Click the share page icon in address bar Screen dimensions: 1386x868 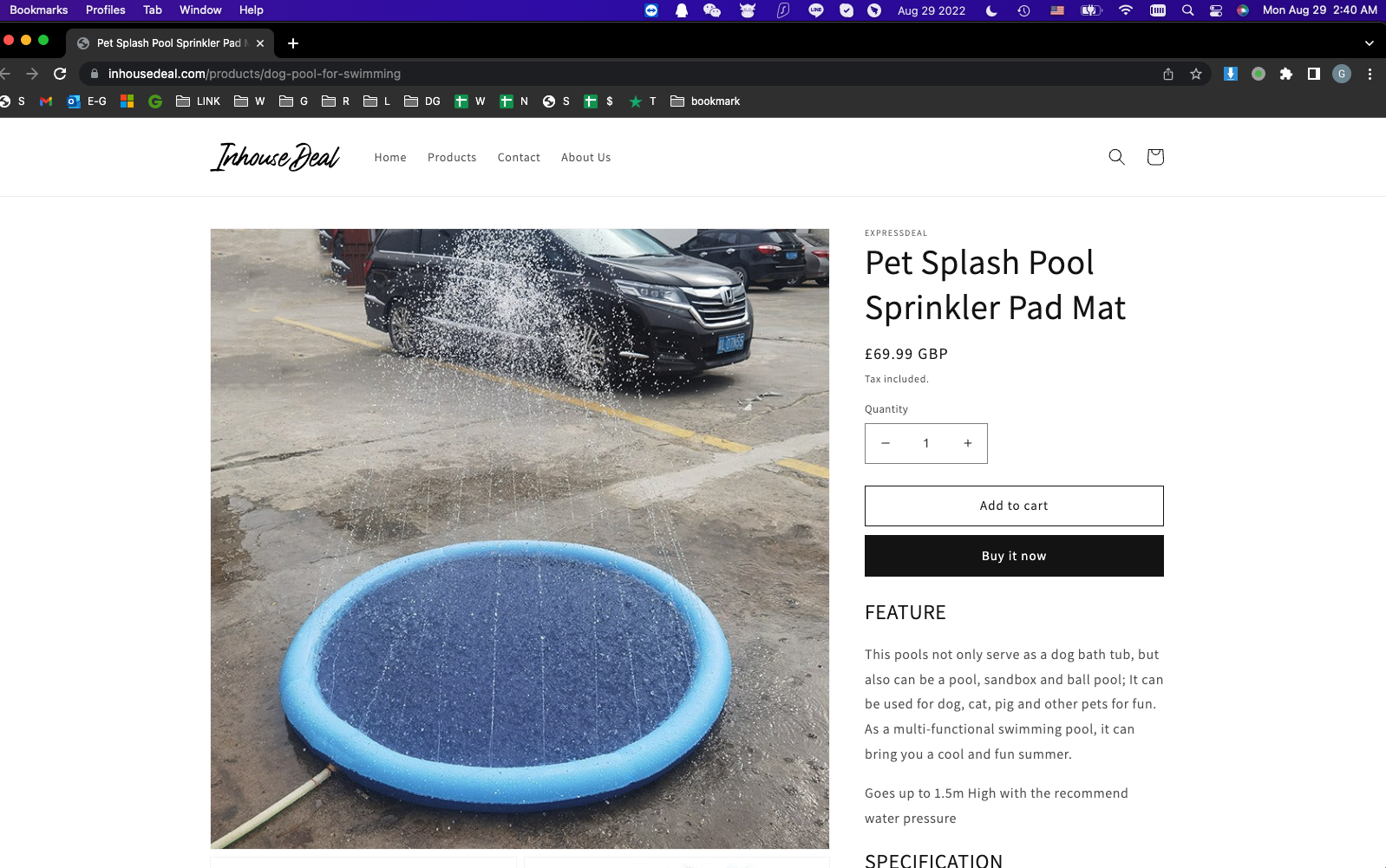[x=1168, y=74]
